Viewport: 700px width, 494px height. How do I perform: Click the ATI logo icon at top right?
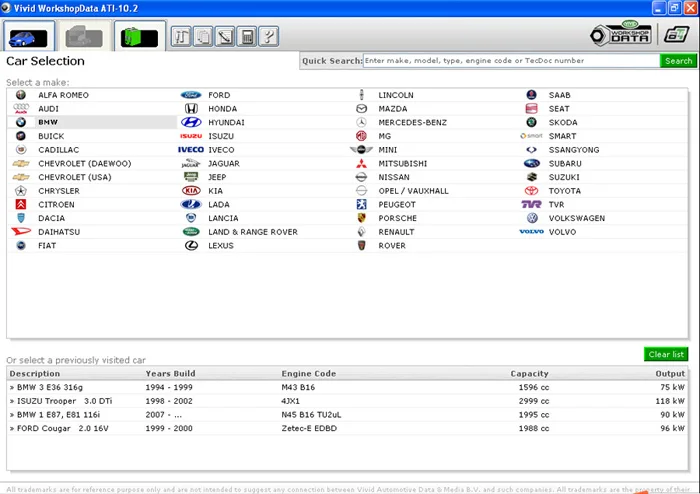click(x=676, y=34)
